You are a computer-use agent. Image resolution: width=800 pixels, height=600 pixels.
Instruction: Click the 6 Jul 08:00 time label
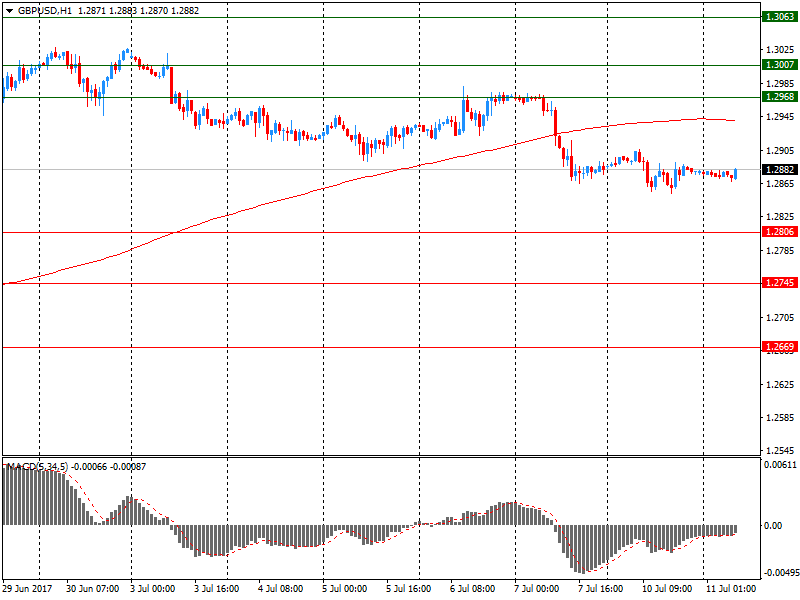[472, 589]
